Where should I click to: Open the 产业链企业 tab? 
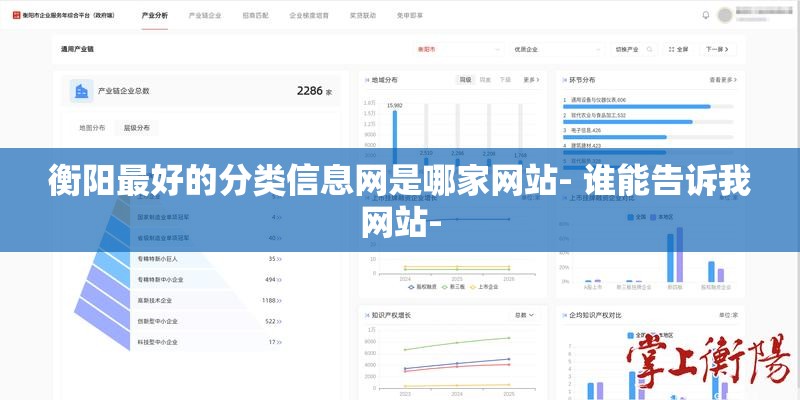pos(205,15)
